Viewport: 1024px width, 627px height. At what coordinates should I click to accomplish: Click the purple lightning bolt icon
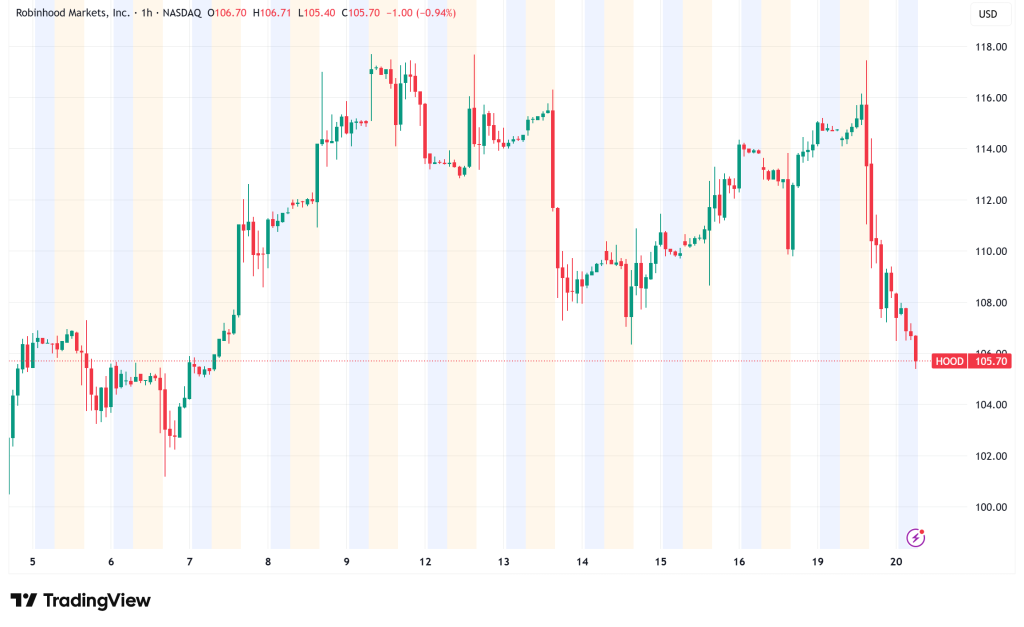pos(916,538)
